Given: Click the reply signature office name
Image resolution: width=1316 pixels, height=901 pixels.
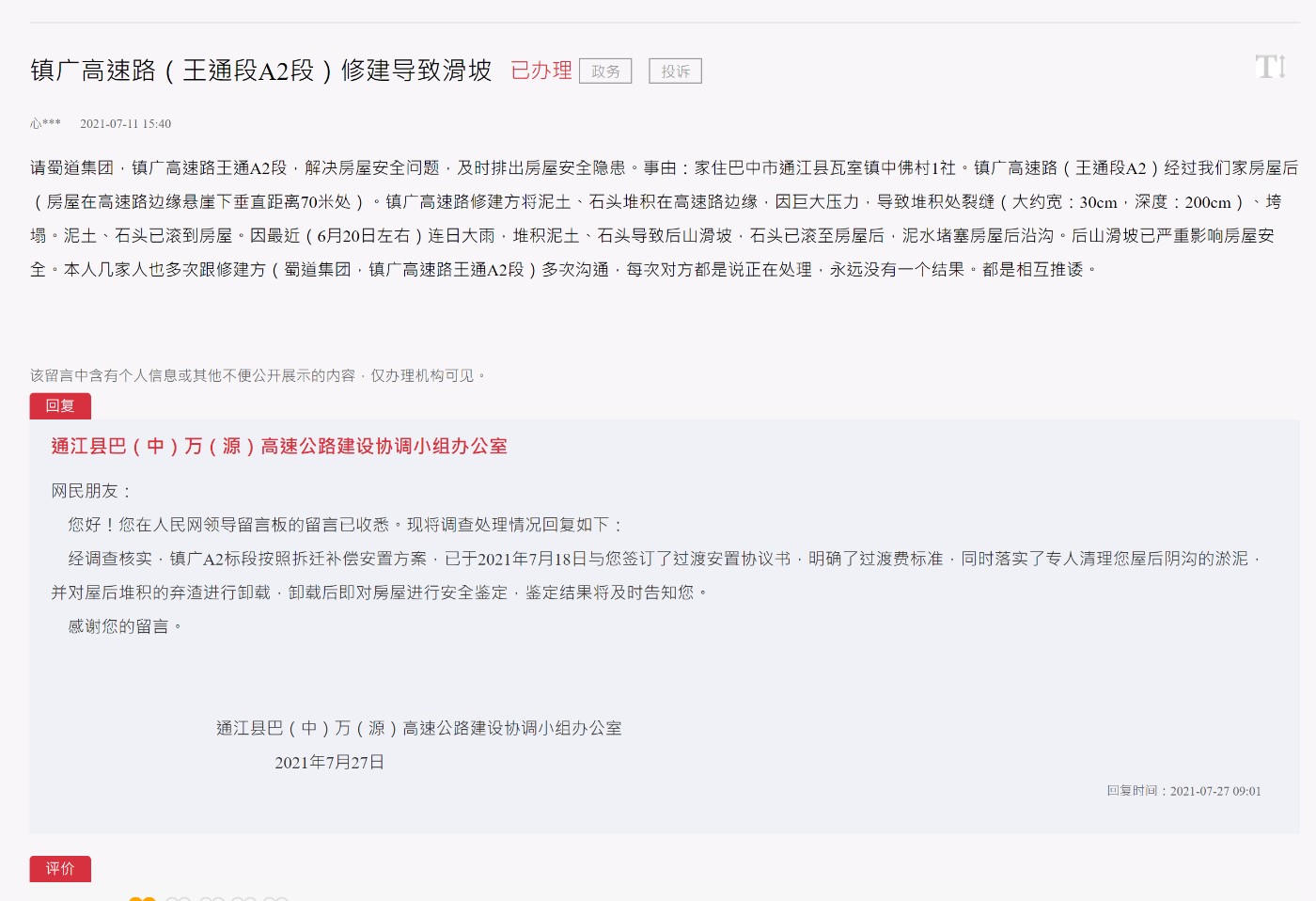Looking at the screenshot, I should tap(418, 728).
